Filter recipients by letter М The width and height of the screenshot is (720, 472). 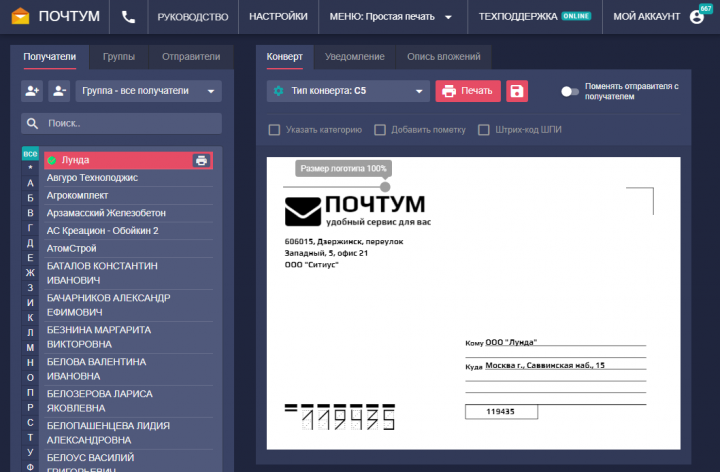[30, 348]
